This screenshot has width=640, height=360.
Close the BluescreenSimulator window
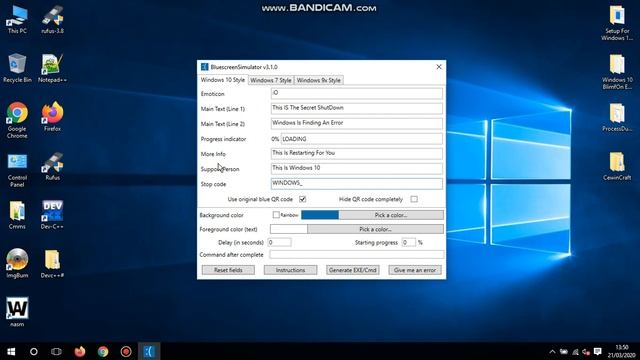click(x=439, y=67)
